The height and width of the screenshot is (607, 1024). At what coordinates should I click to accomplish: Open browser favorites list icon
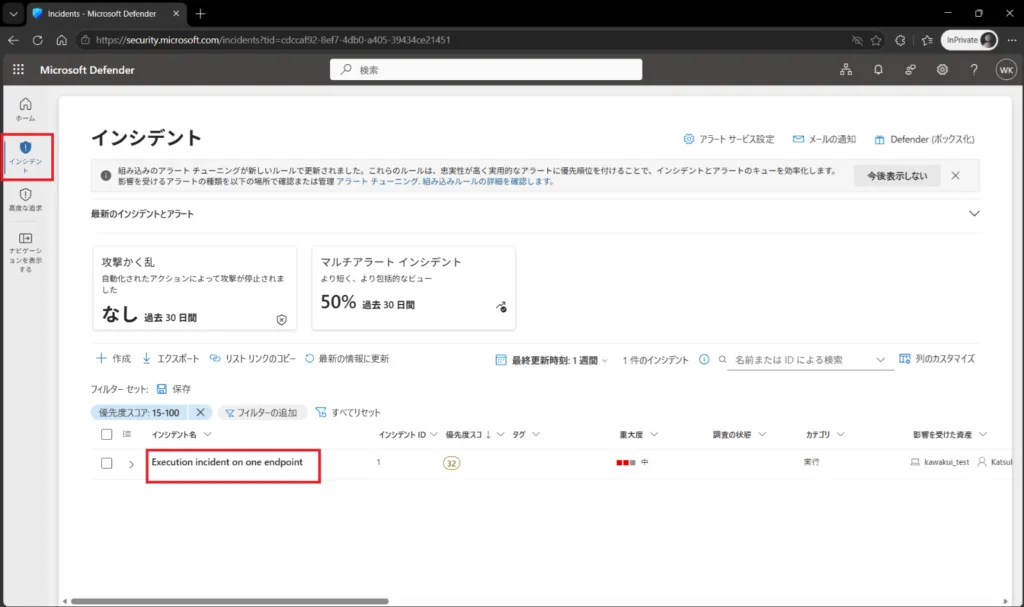[927, 40]
